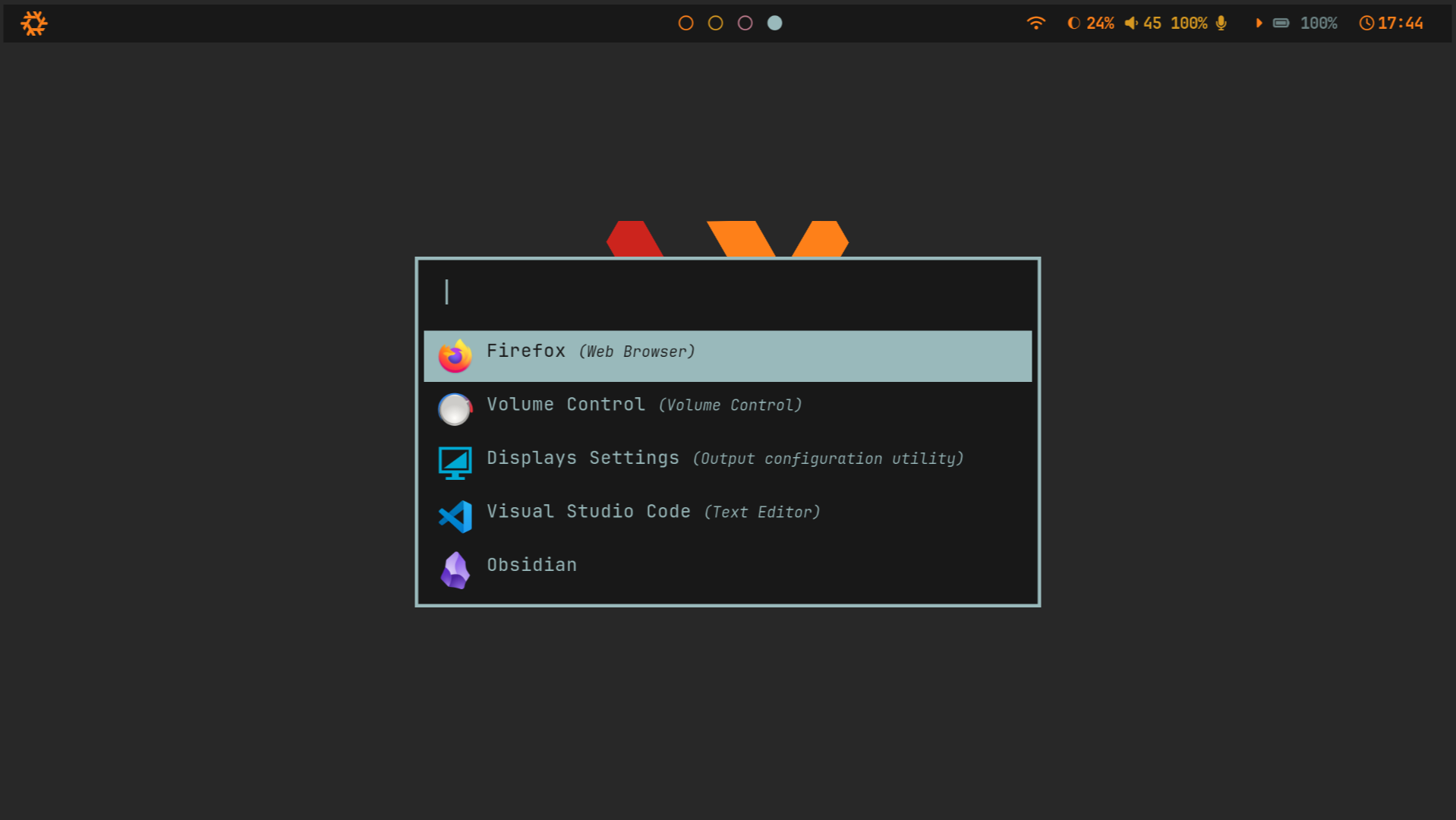Click the microphone icon in the bar
Image resolution: width=1456 pixels, height=820 pixels.
click(1221, 23)
